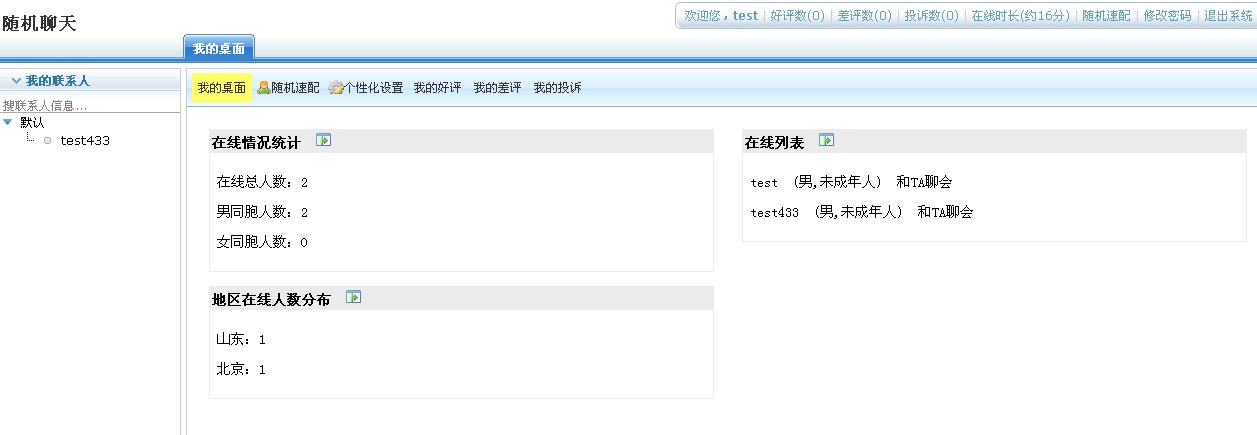This screenshot has height=435, width=1257.
Task: Click 随机速配 link in the top bar
Action: click(1106, 16)
